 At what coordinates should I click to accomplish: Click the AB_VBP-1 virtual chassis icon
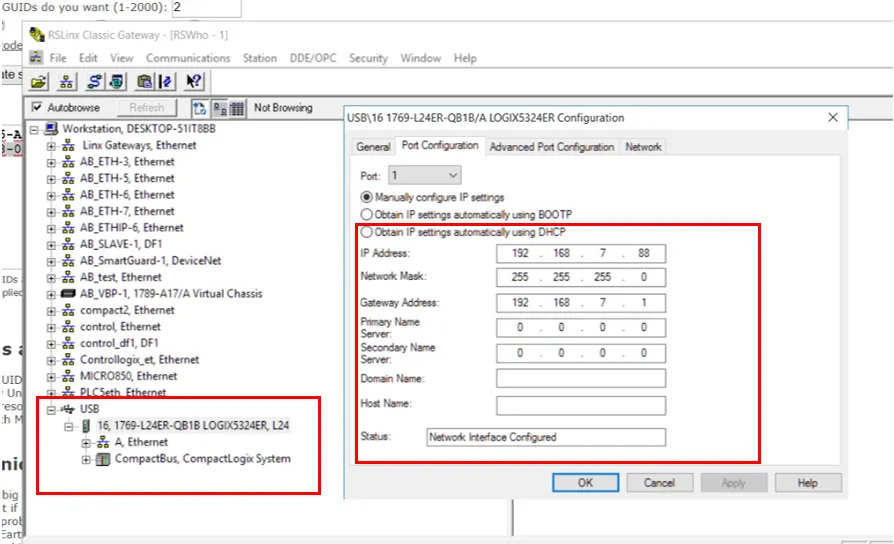pos(68,294)
